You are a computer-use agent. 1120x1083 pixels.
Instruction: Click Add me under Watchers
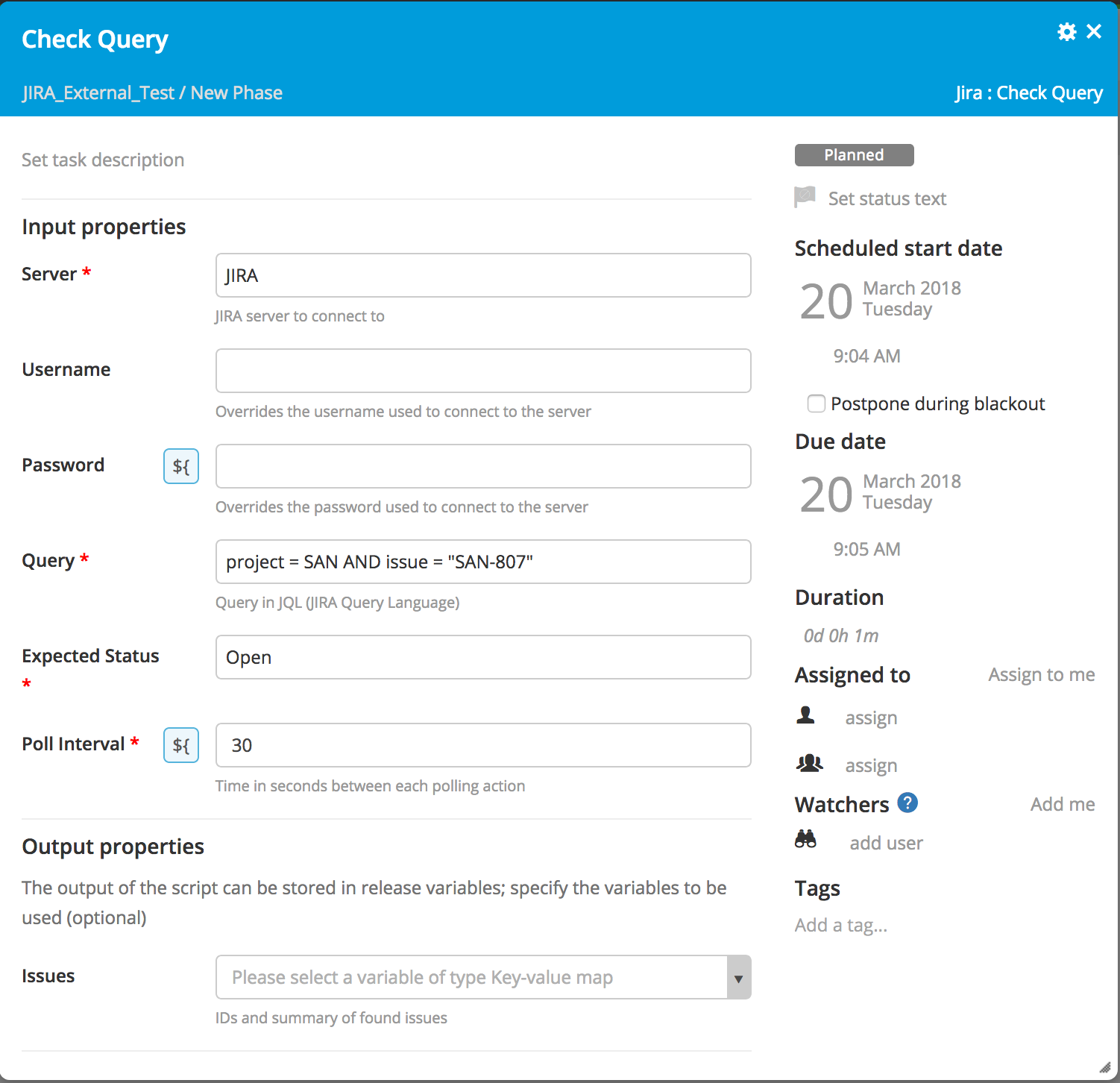[x=1063, y=804]
